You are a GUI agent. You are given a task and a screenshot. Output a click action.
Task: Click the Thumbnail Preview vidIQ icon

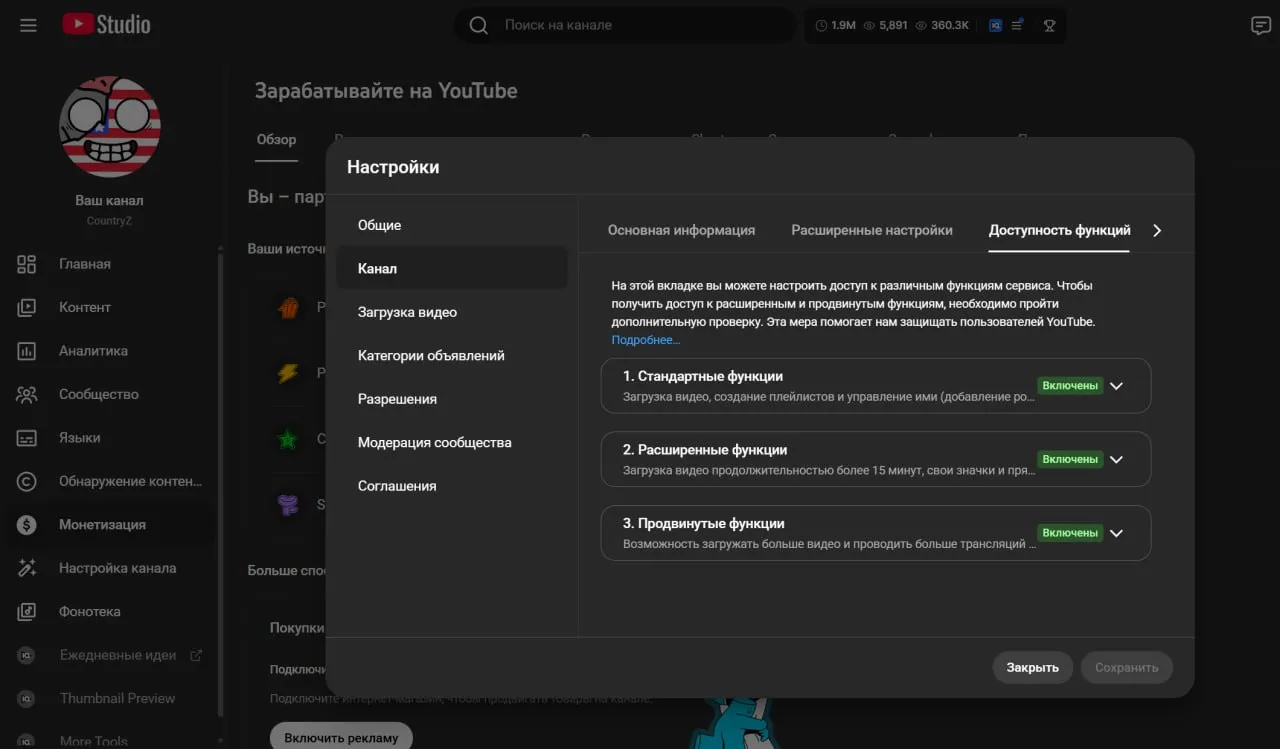pos(27,698)
